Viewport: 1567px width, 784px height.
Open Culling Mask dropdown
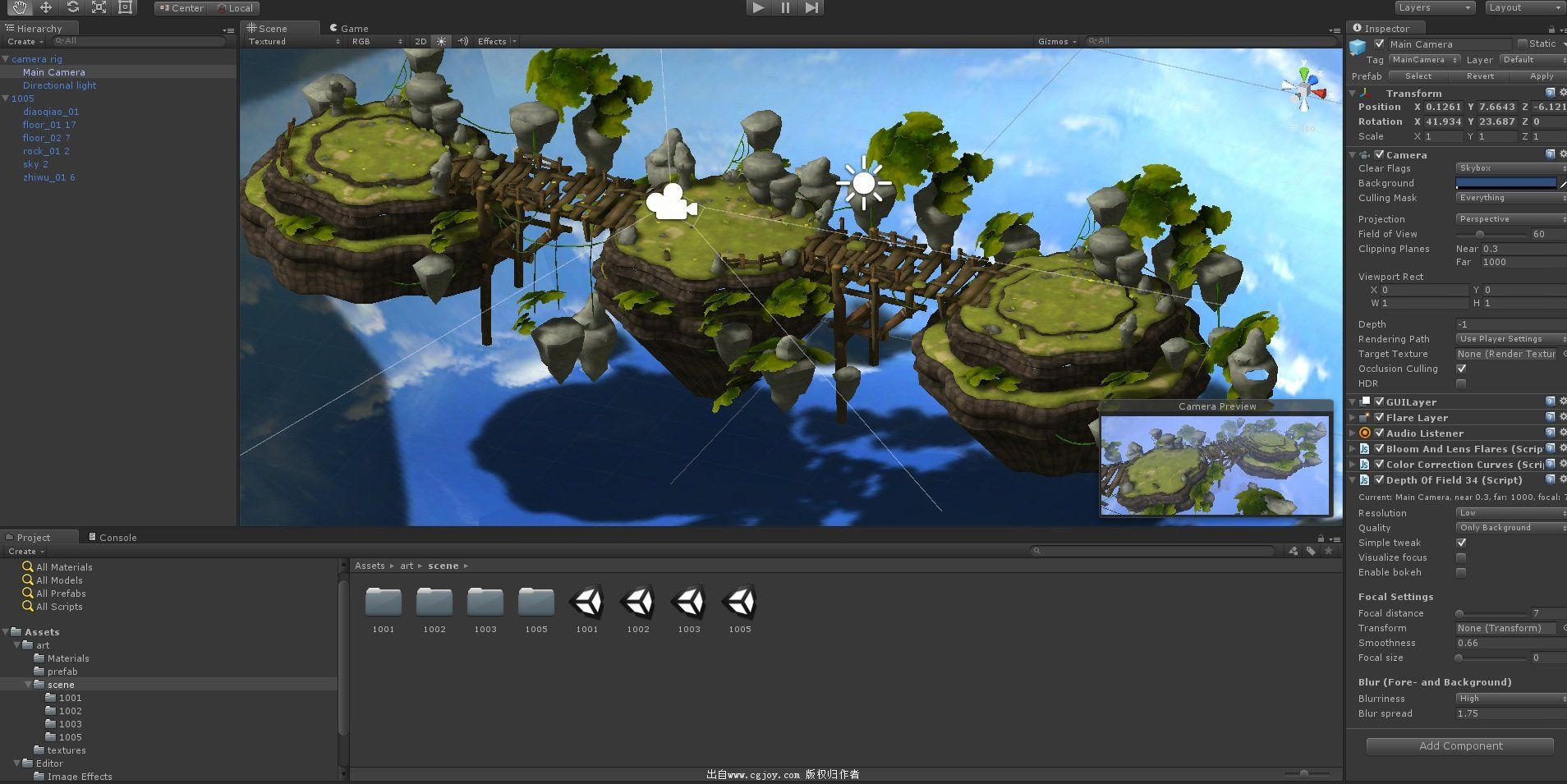tap(1510, 198)
